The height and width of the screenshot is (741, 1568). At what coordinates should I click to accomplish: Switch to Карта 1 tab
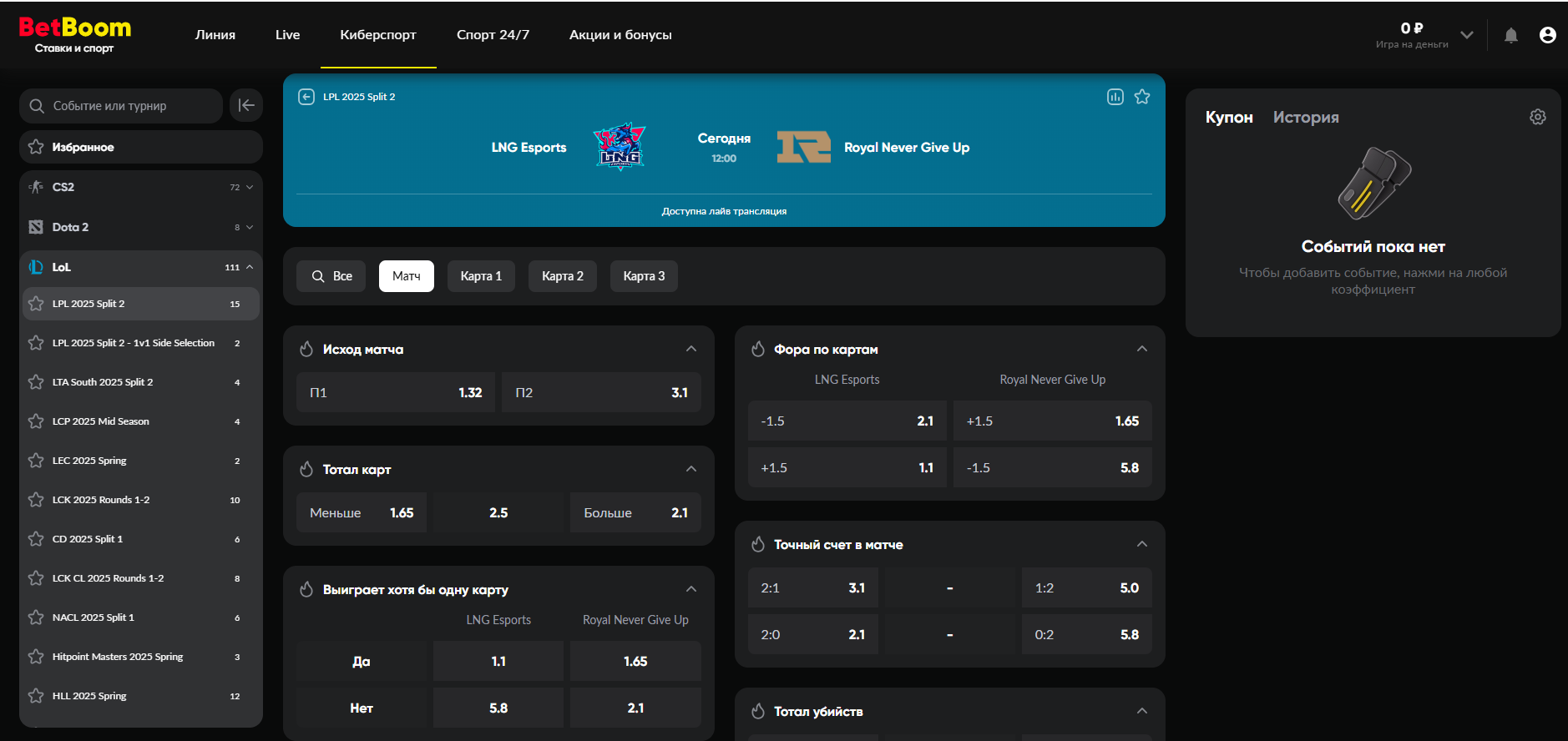coord(481,276)
